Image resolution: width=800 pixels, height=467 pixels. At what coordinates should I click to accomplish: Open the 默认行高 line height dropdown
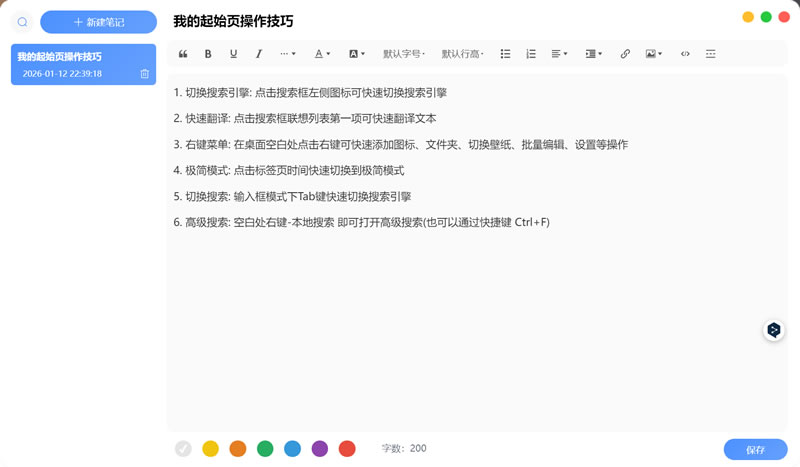pyautogui.click(x=463, y=54)
